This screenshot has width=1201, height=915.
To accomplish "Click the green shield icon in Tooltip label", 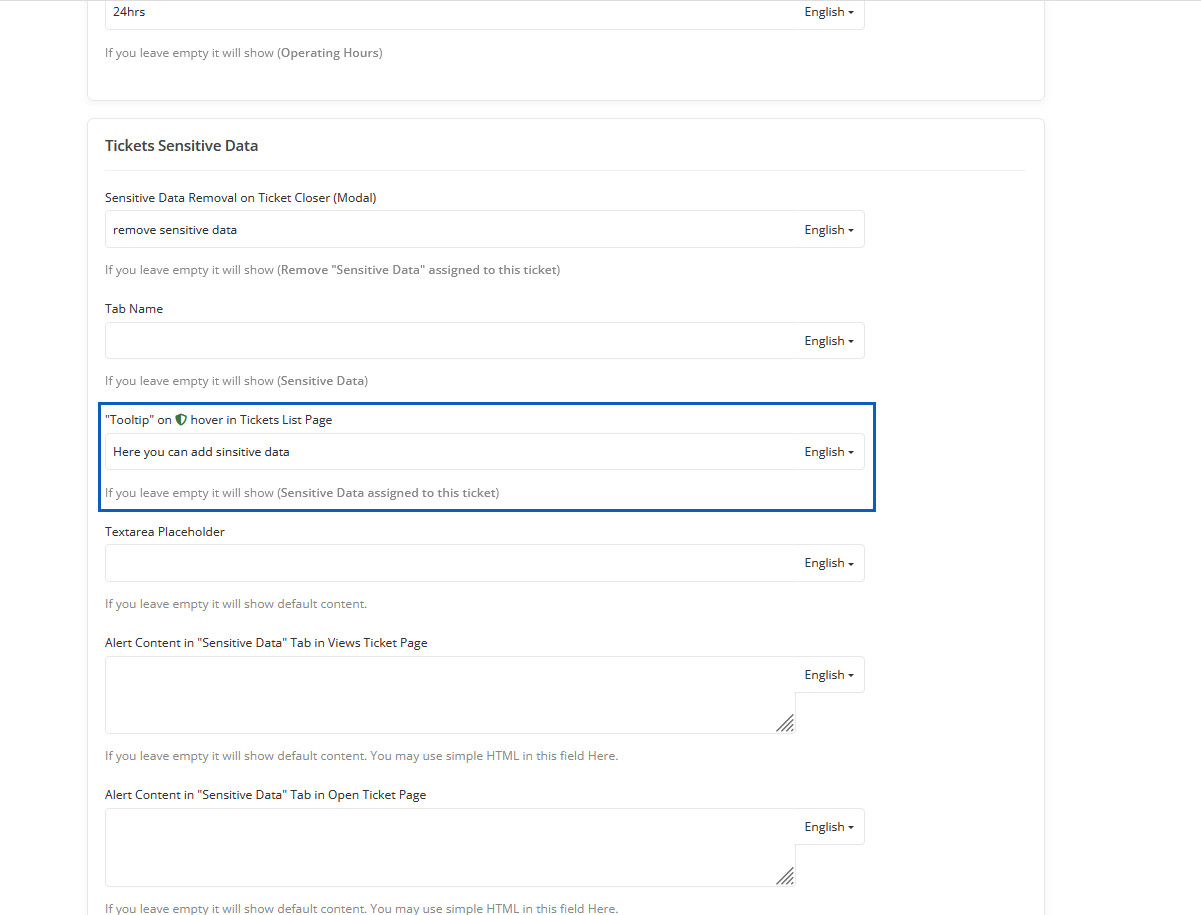I will click(181, 420).
